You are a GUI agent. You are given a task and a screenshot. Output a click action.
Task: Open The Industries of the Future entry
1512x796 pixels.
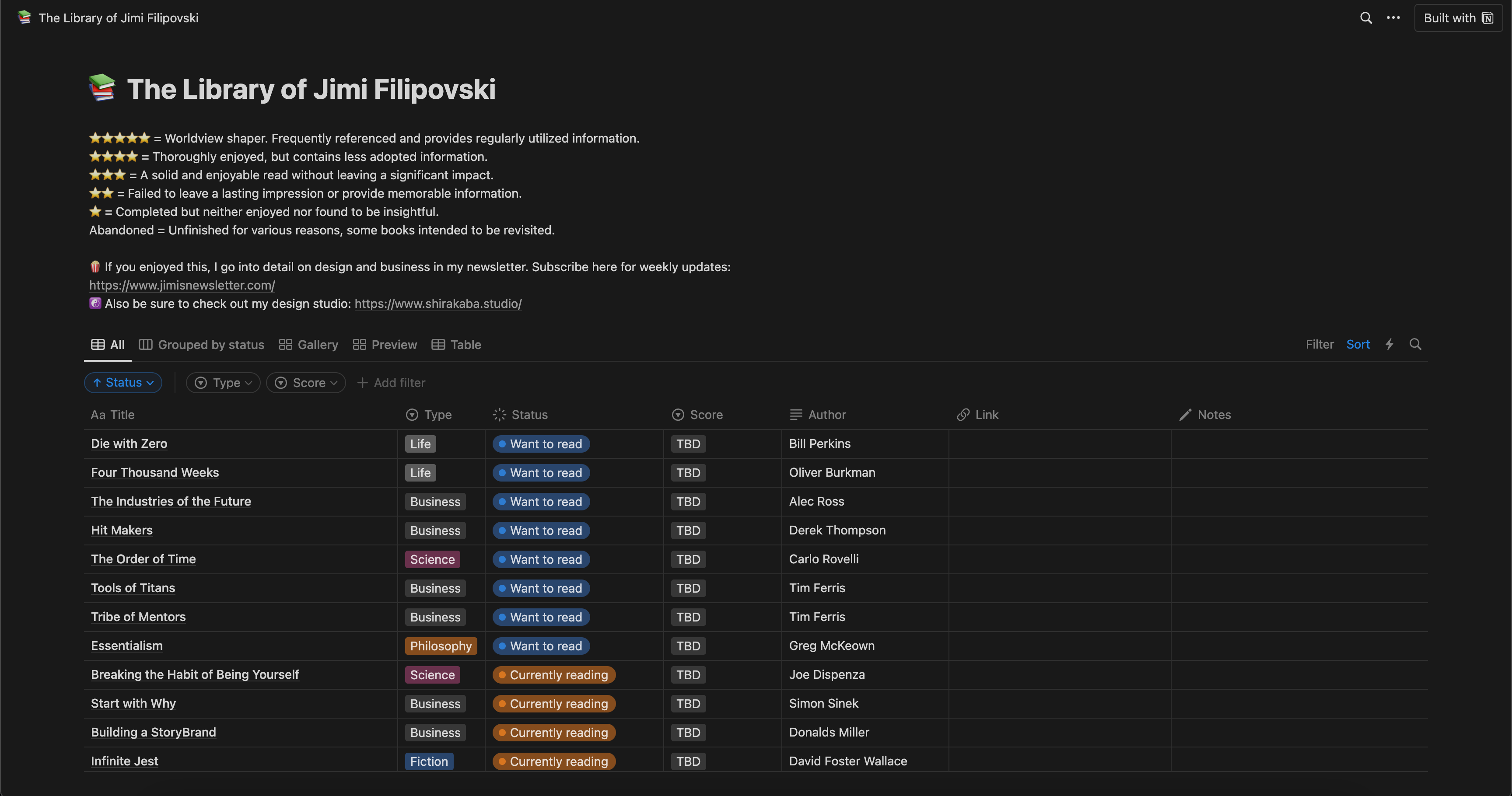click(171, 502)
